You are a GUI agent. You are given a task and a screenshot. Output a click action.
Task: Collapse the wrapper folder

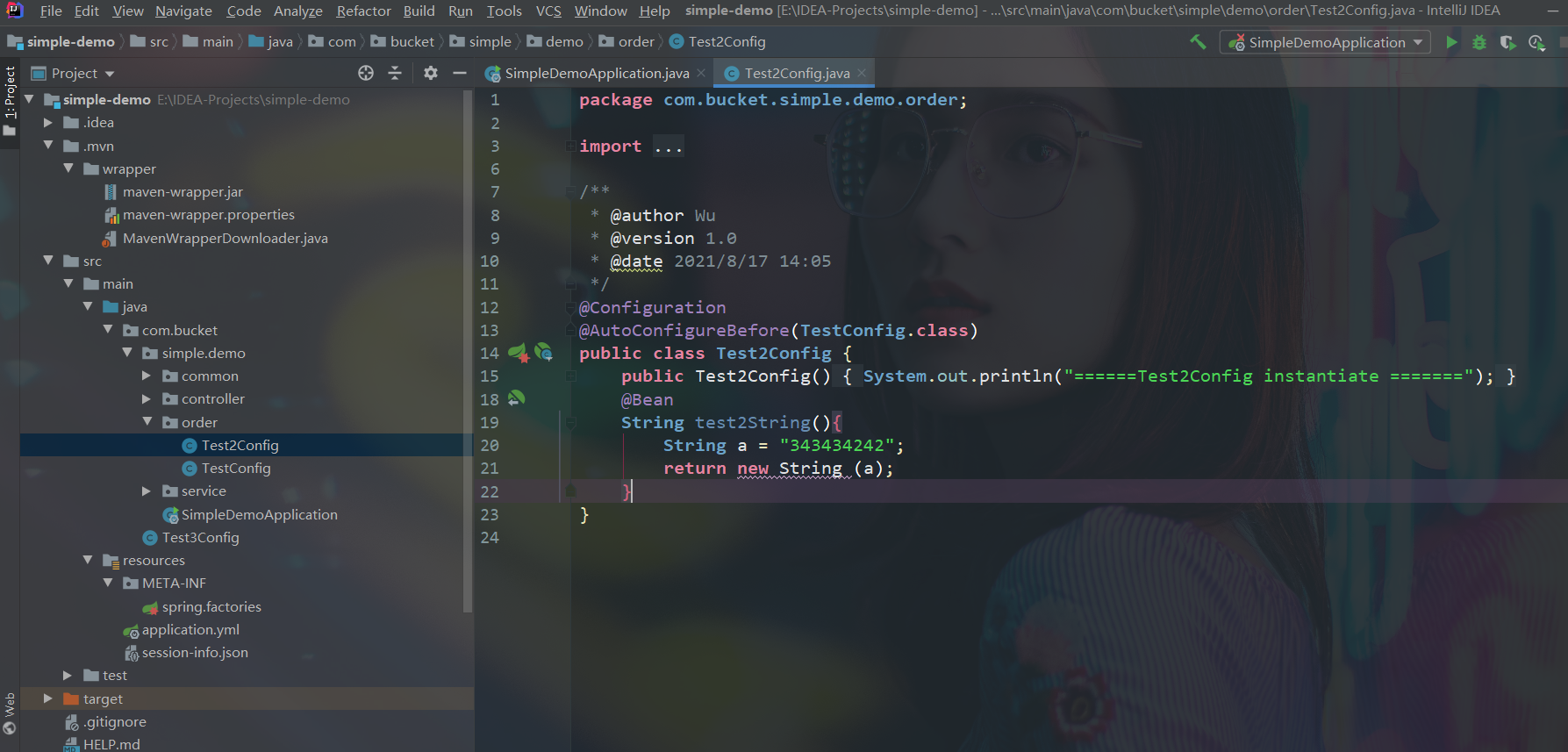[68, 168]
